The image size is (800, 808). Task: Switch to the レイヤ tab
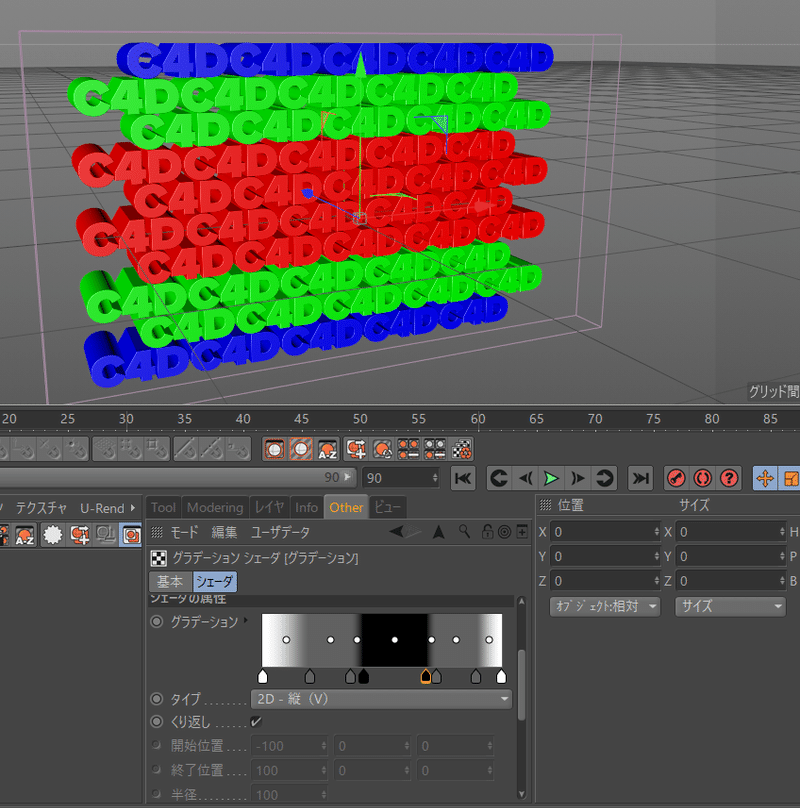(270, 508)
